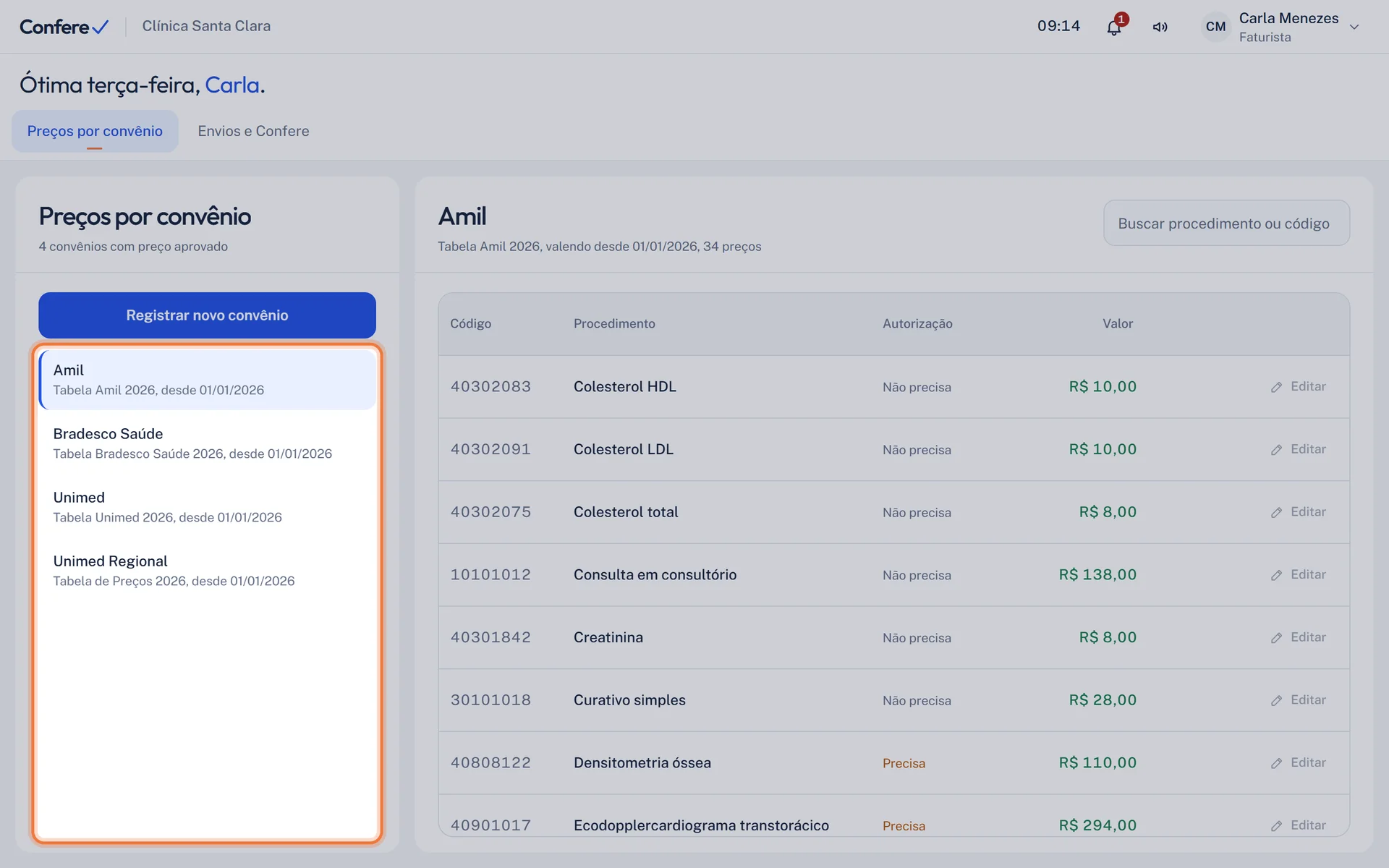Click the Curativo simples procedure name
1389x868 pixels.
(x=629, y=700)
